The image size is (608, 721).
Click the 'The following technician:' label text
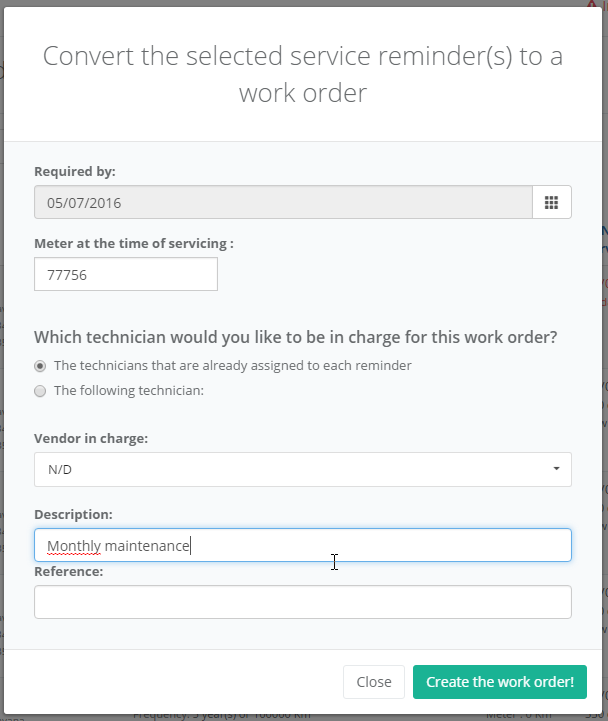pos(129,390)
